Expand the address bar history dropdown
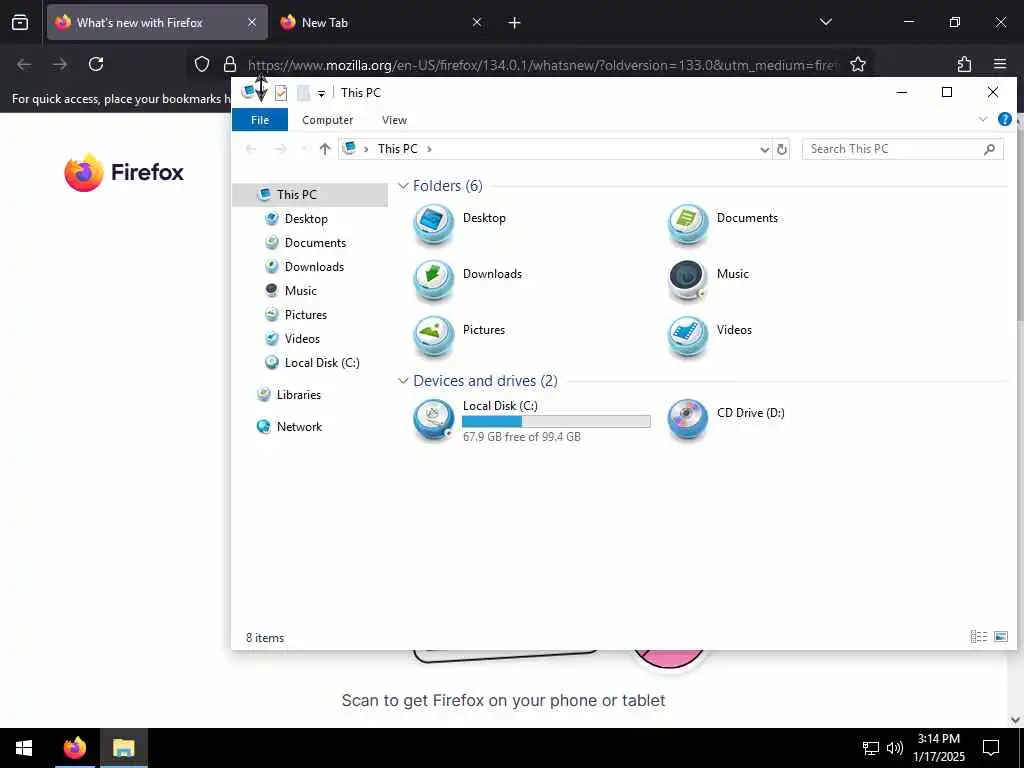1024x768 pixels. 764,150
